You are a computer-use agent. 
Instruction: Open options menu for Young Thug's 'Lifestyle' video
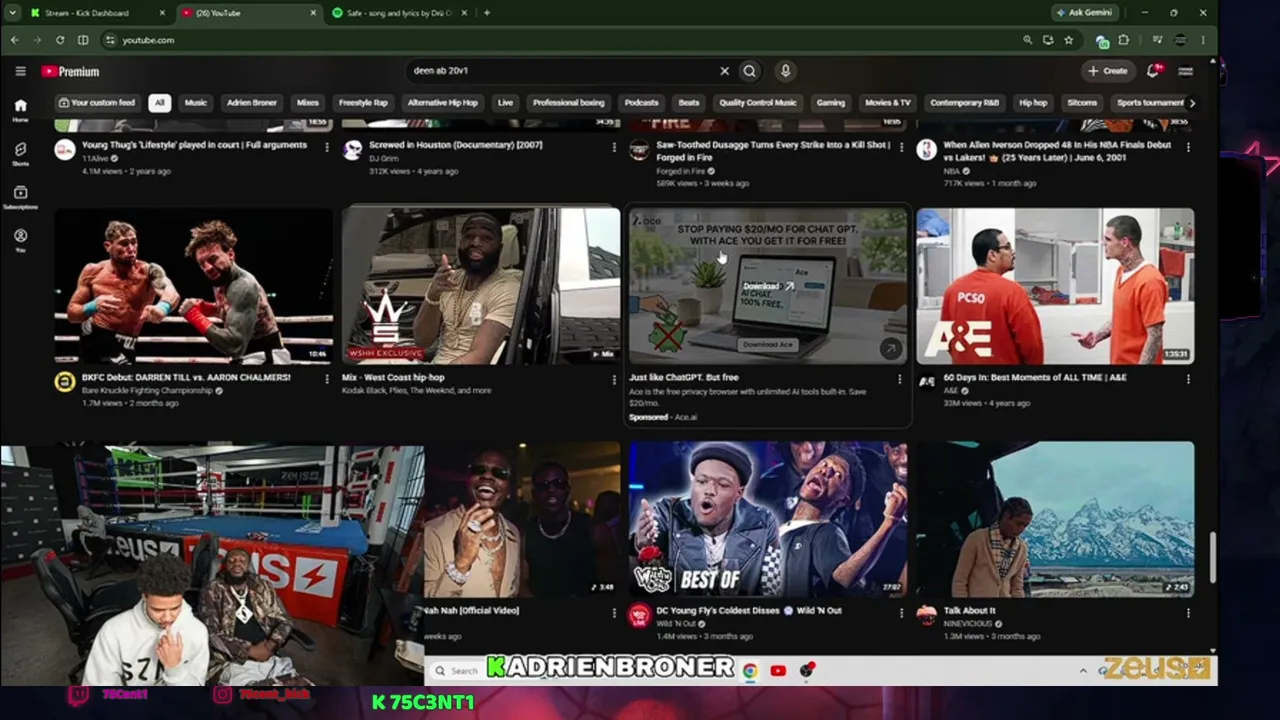(x=327, y=147)
